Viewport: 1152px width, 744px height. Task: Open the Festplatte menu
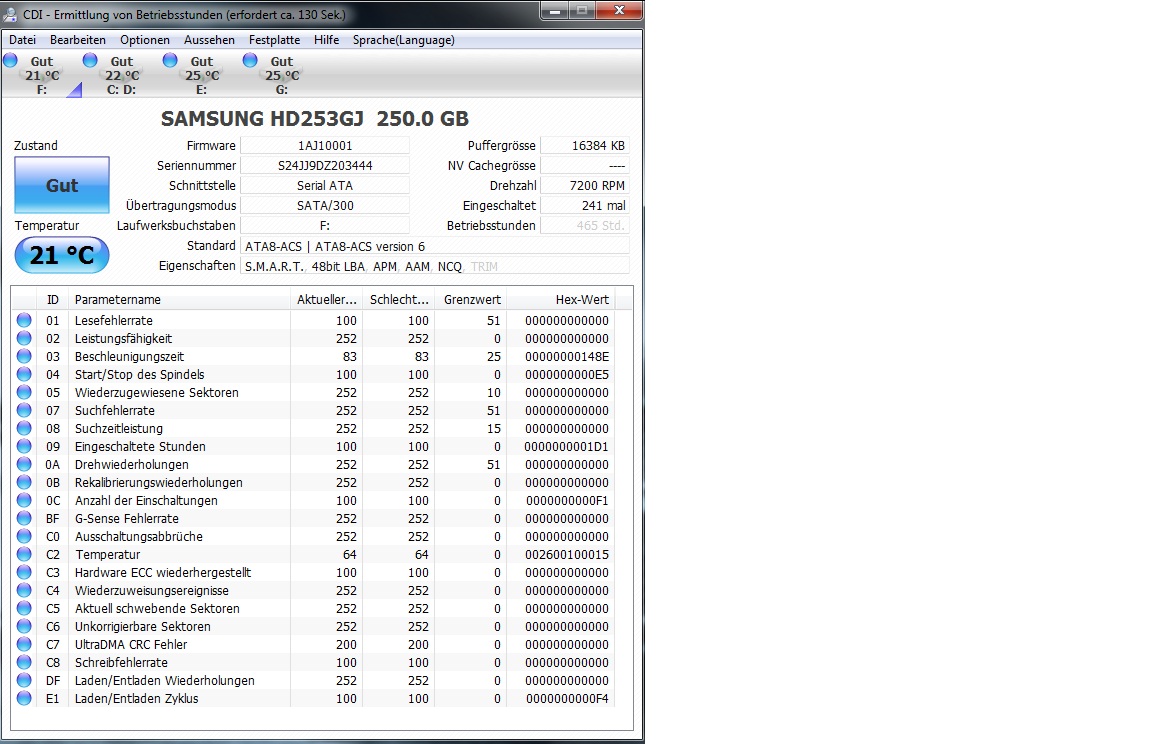click(x=274, y=40)
